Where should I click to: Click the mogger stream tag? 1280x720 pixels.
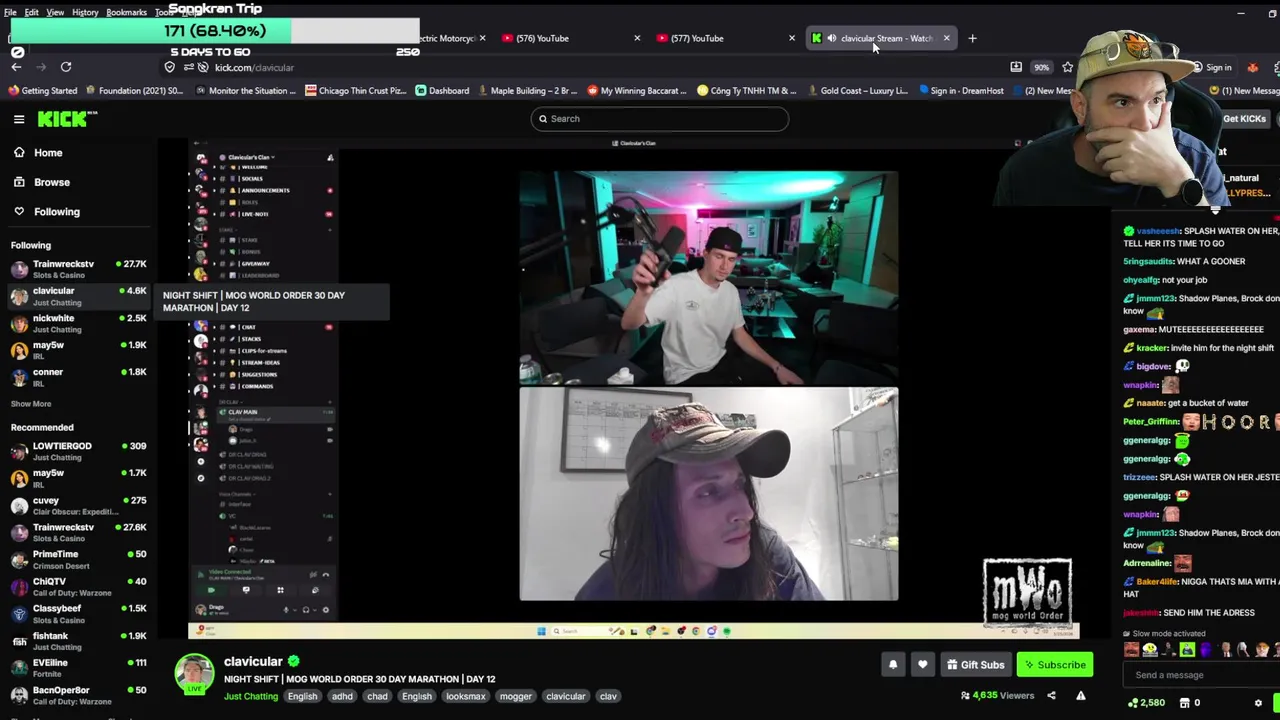pyautogui.click(x=516, y=697)
